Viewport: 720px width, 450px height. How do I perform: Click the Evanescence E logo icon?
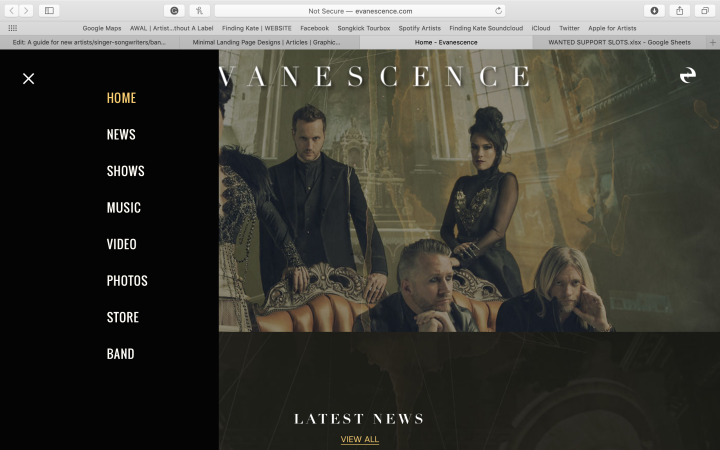[687, 75]
